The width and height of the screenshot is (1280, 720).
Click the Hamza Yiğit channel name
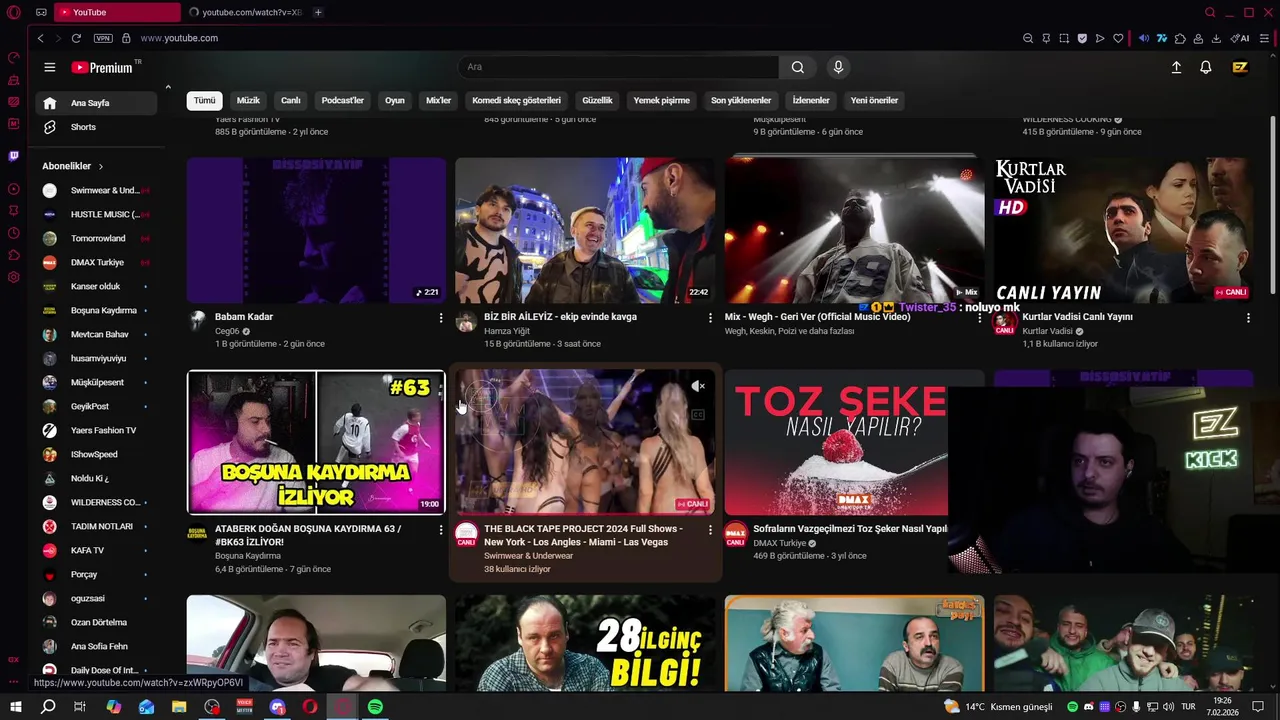click(x=507, y=331)
